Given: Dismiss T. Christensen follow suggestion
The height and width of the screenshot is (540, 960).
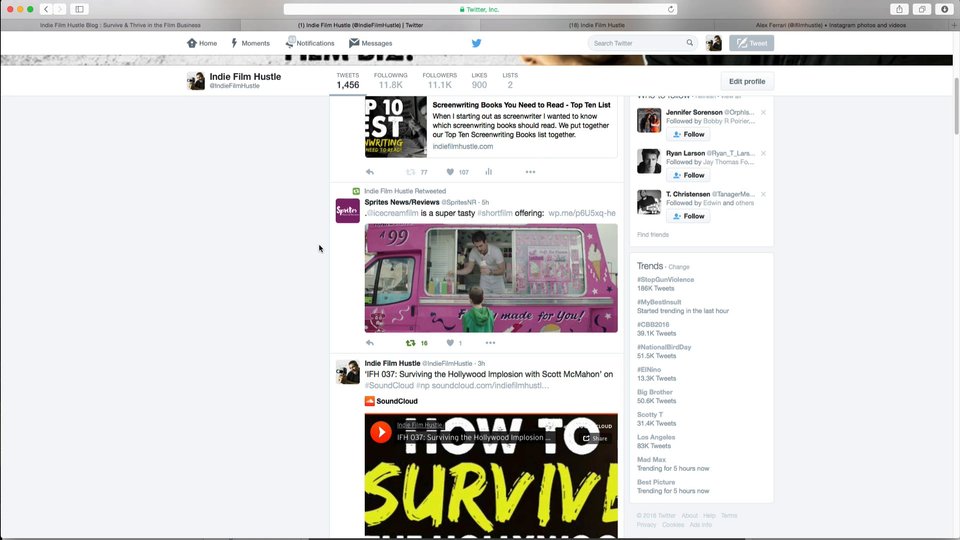Looking at the screenshot, I should [763, 195].
